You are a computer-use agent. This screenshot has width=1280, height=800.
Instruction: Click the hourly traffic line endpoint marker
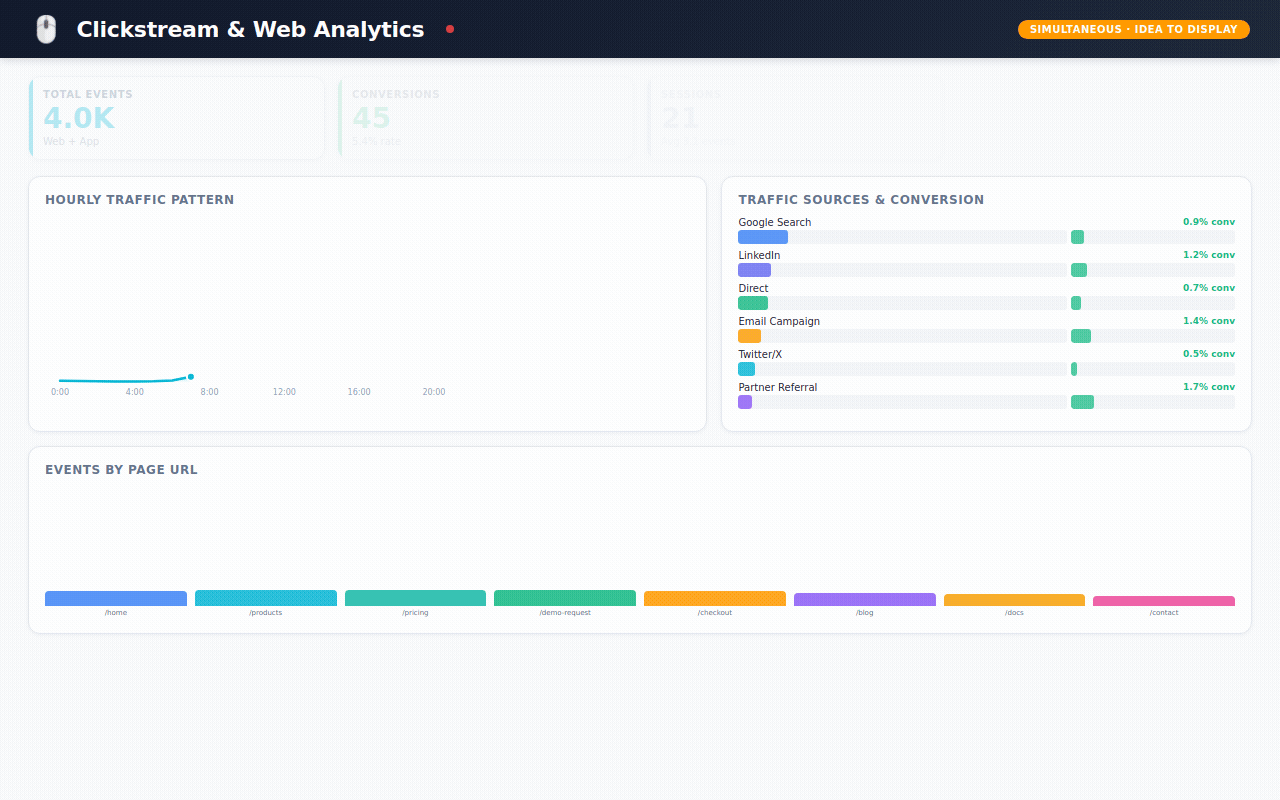click(190, 377)
